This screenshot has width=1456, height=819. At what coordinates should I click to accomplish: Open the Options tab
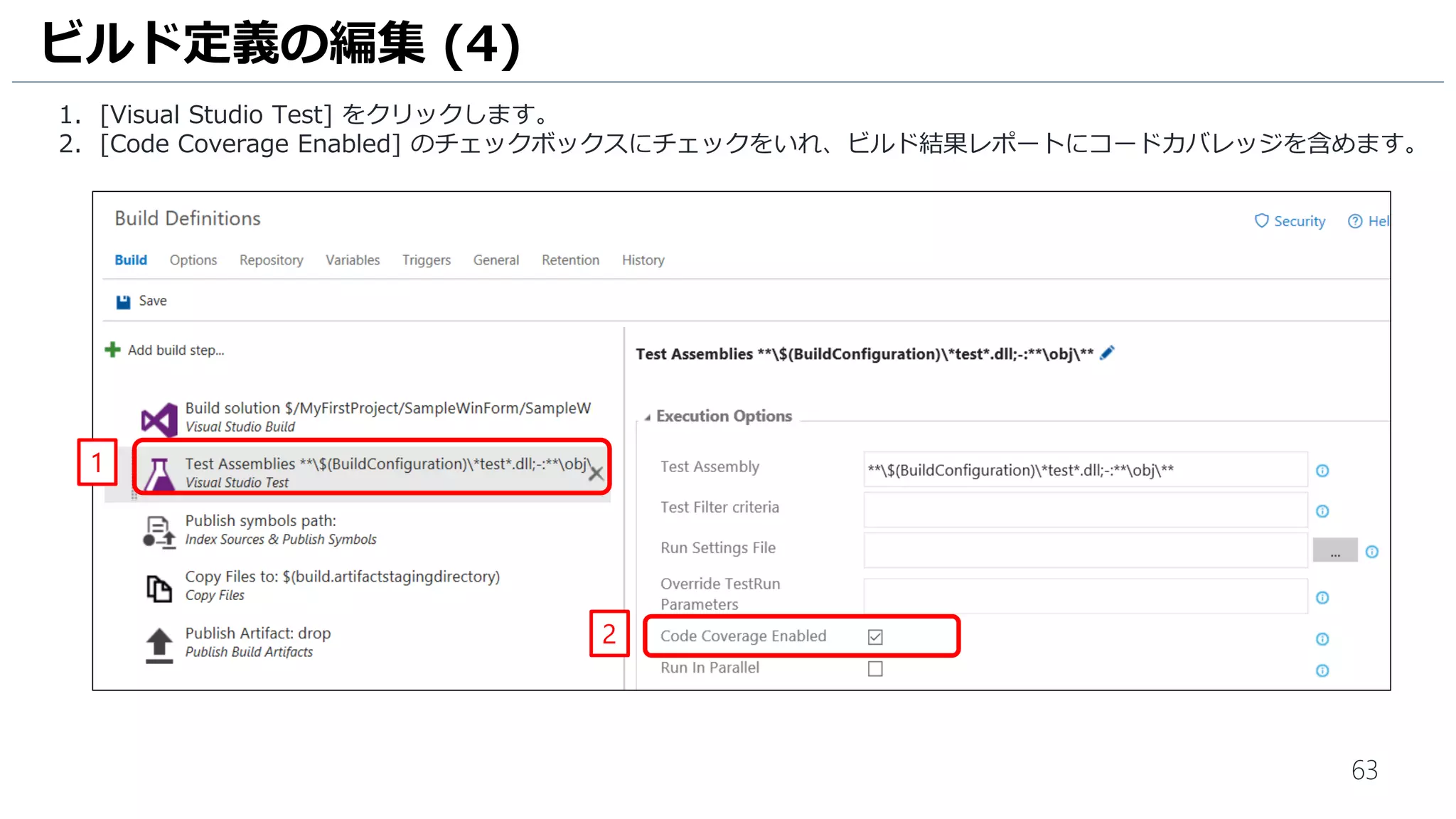point(193,260)
